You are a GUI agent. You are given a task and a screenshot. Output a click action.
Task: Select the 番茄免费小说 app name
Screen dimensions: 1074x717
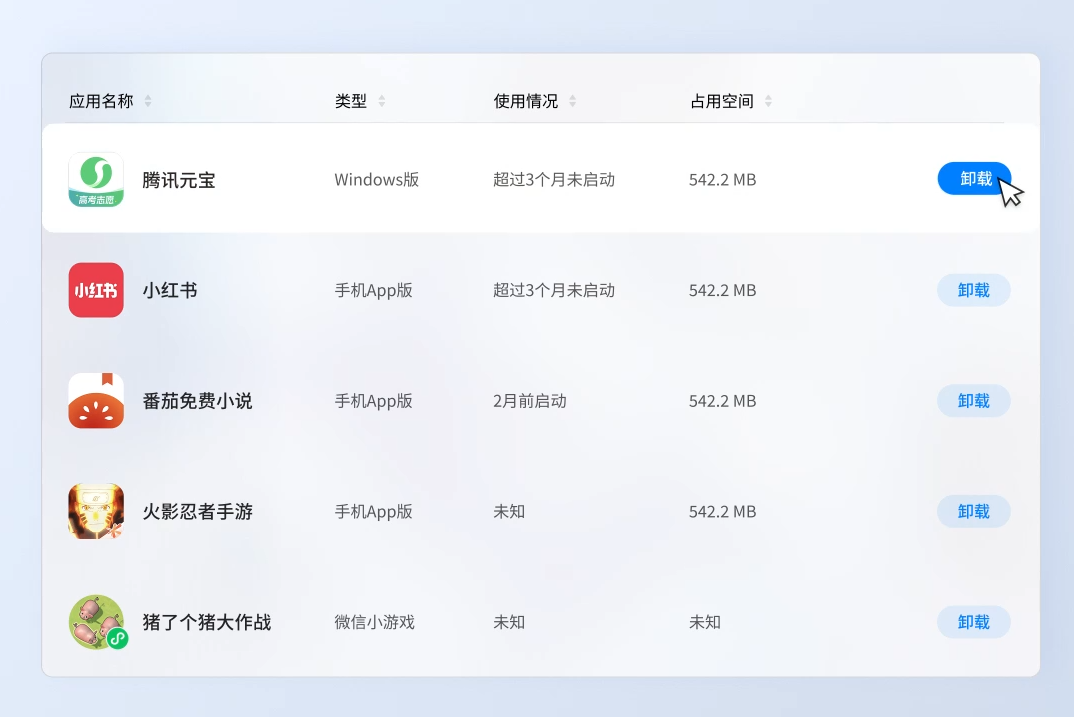pos(197,401)
